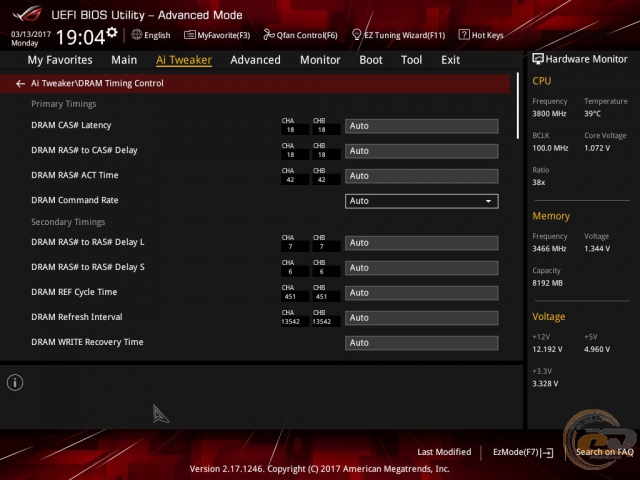640x480 pixels.
Task: Expand DRAM Command Rate dropdown arrow
Action: [x=488, y=201]
